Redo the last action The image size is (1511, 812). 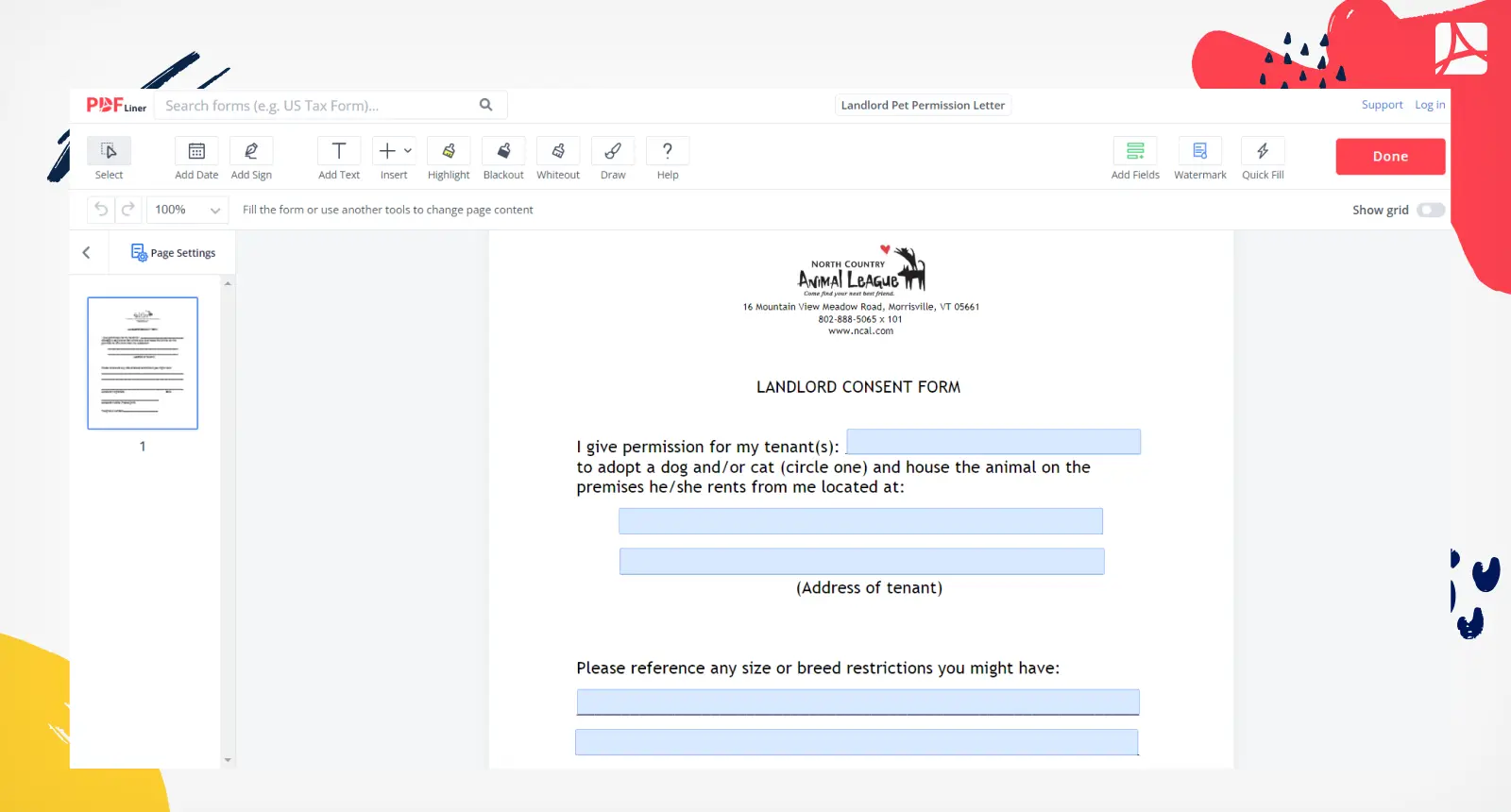127,210
